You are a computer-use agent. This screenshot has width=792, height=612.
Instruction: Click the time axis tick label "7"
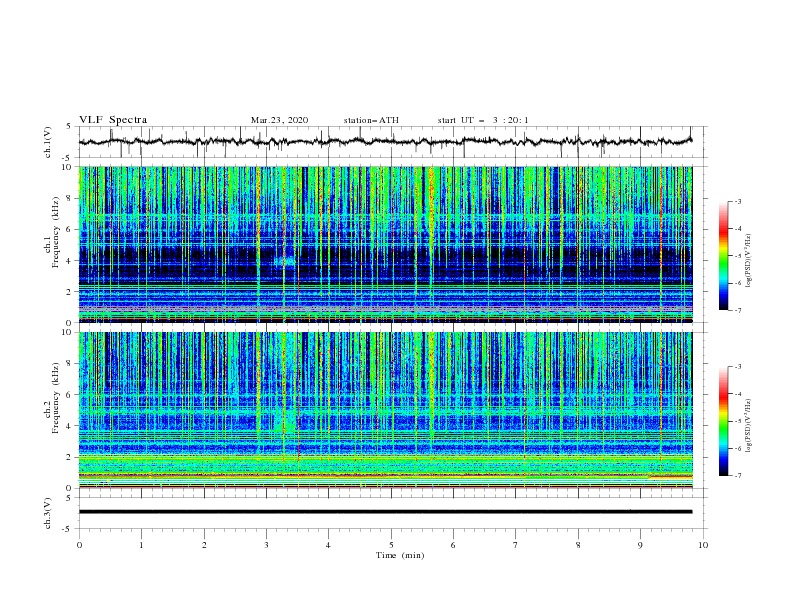[x=516, y=545]
